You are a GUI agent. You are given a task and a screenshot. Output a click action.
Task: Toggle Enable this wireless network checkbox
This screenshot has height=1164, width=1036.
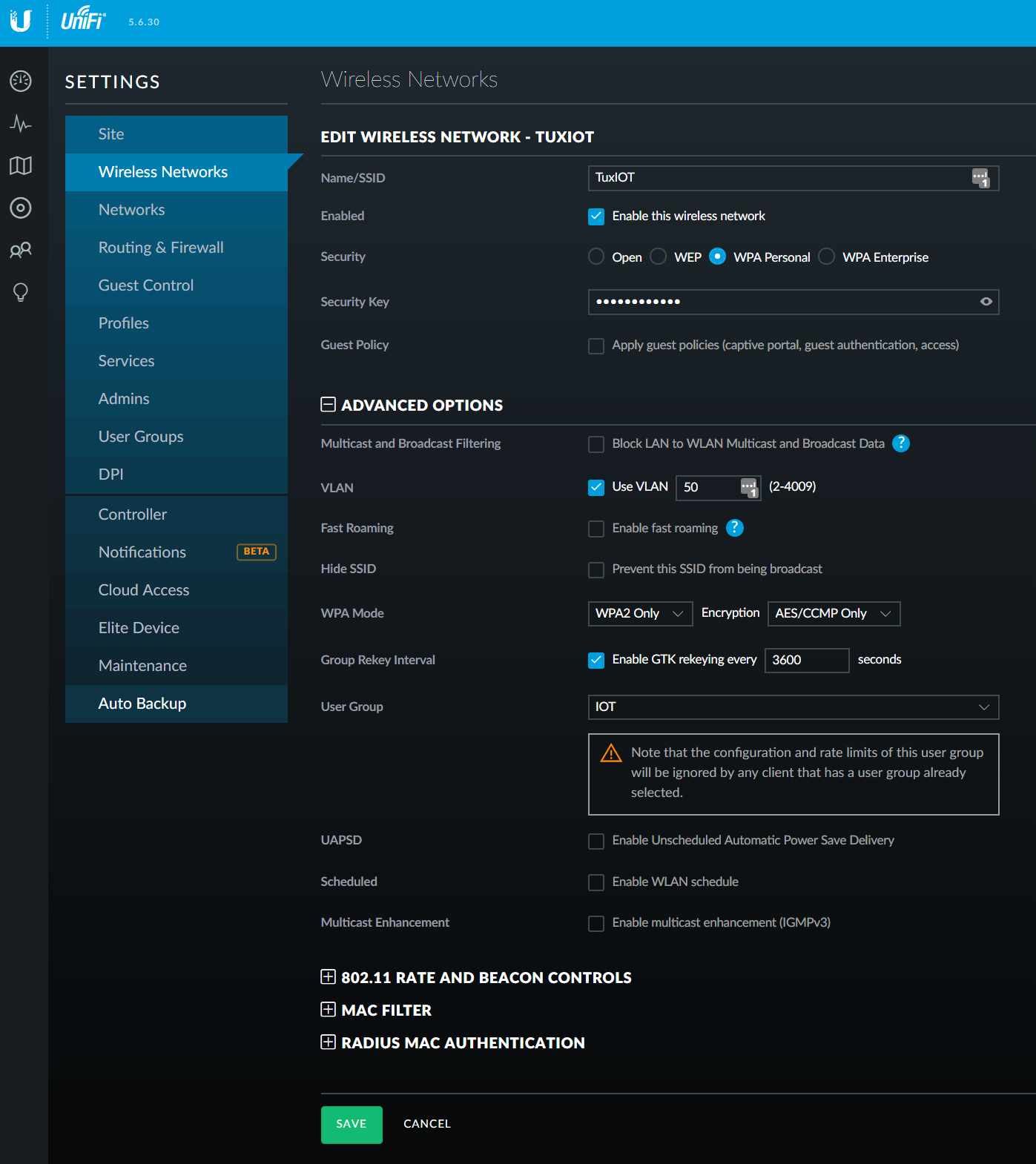click(x=596, y=216)
